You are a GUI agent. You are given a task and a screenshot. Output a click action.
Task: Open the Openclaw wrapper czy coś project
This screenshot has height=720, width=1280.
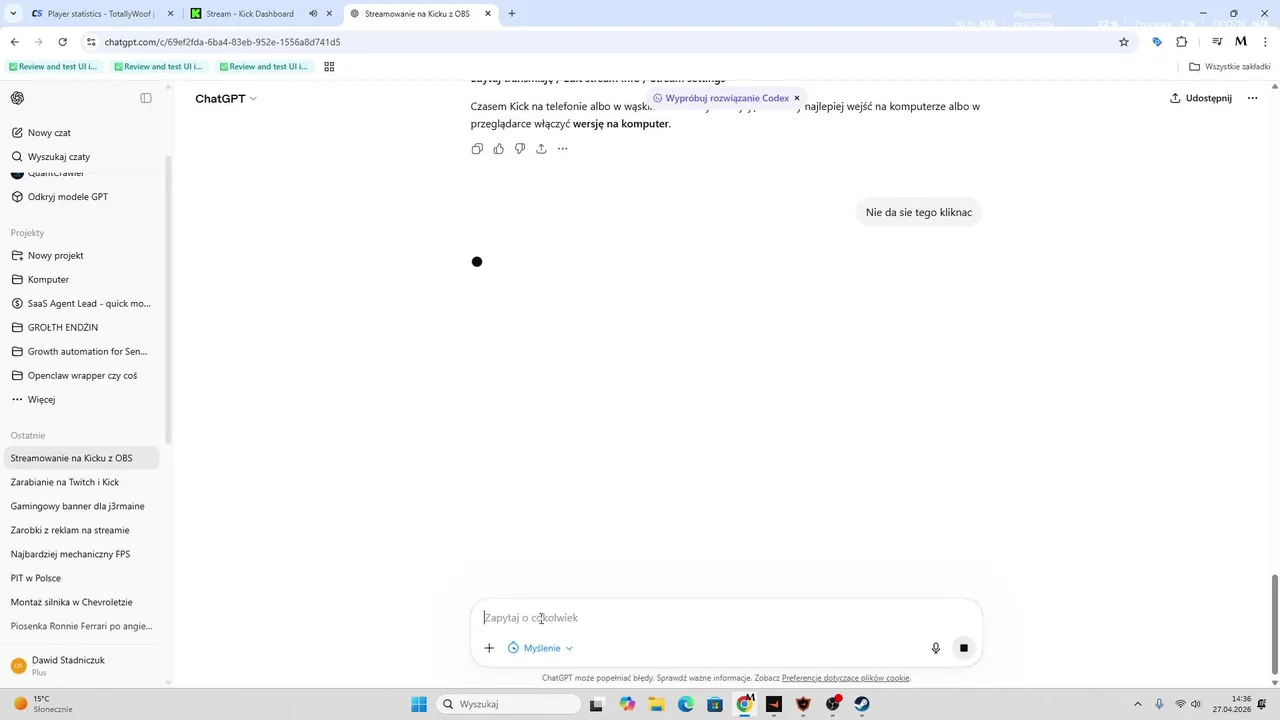pyautogui.click(x=80, y=375)
